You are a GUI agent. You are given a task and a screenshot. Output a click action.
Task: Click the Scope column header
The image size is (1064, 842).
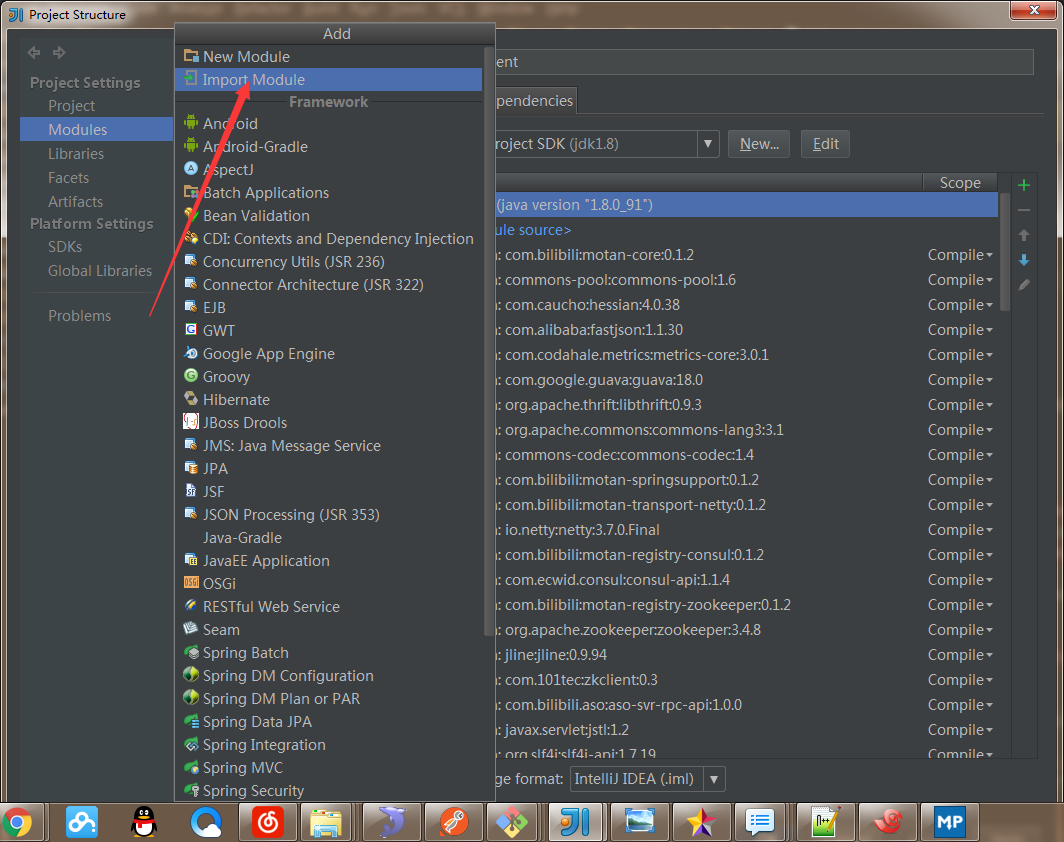tap(960, 183)
